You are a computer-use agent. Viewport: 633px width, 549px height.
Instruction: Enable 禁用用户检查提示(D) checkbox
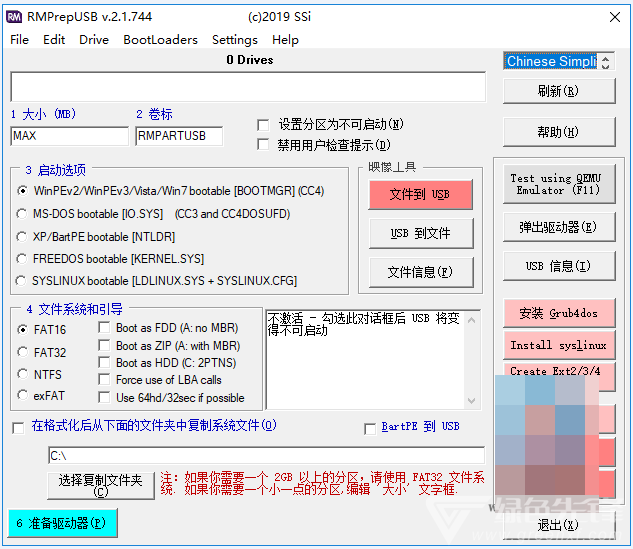point(263,145)
